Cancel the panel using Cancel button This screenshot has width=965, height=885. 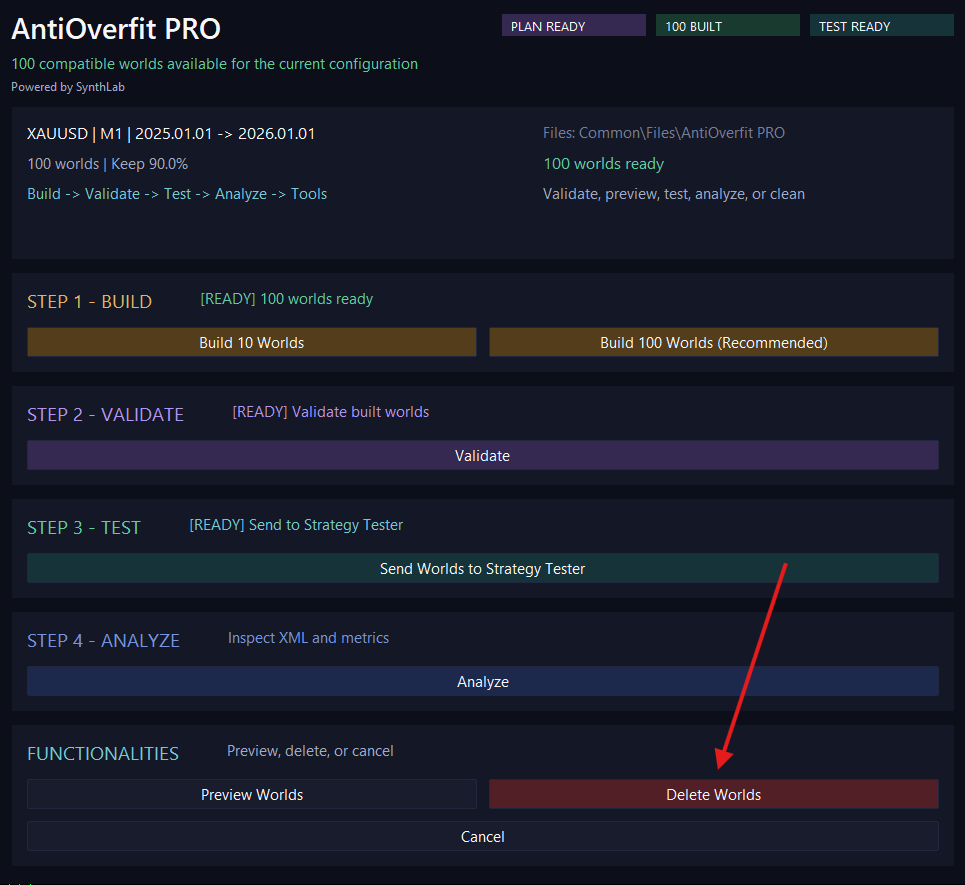click(482, 836)
